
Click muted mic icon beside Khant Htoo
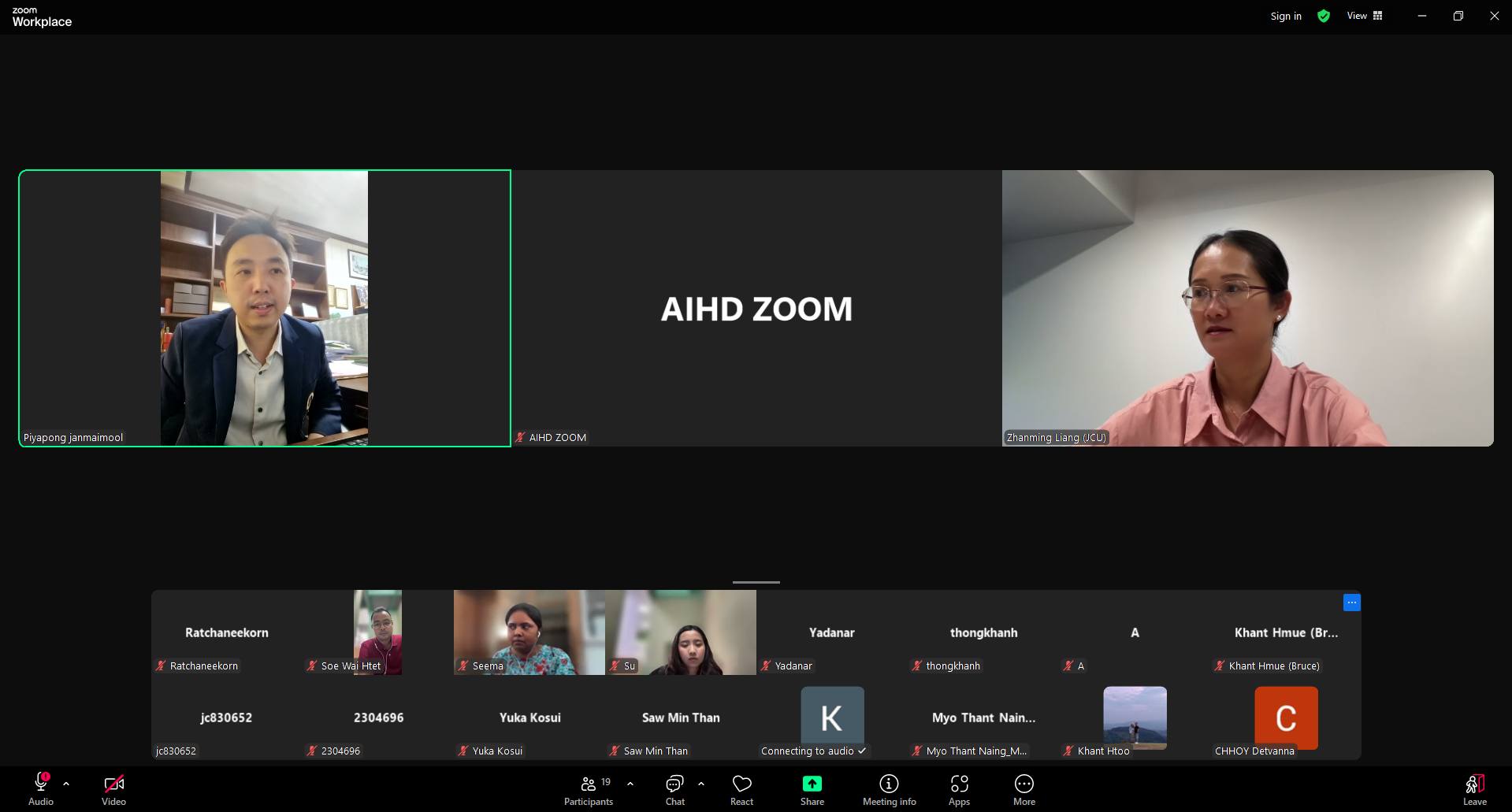pyautogui.click(x=1068, y=751)
